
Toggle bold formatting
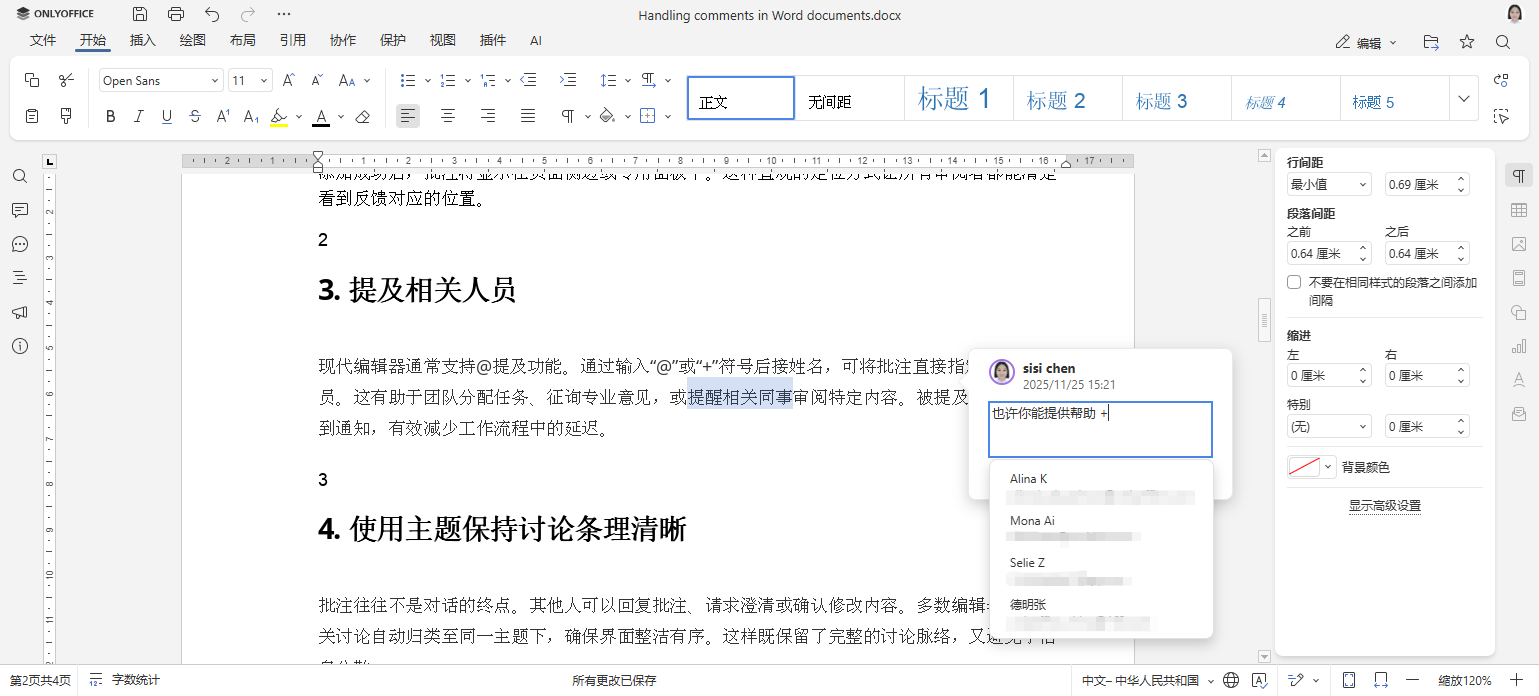pyautogui.click(x=110, y=116)
